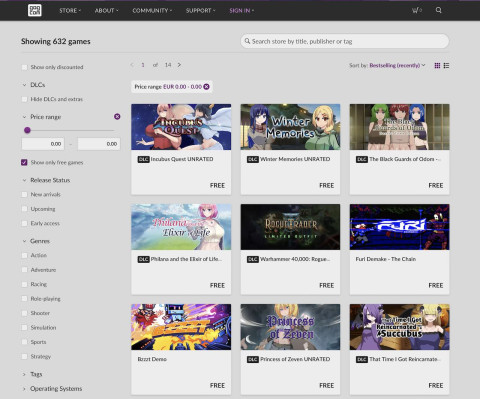
Task: Click the price range slider track
Action: tap(69, 130)
